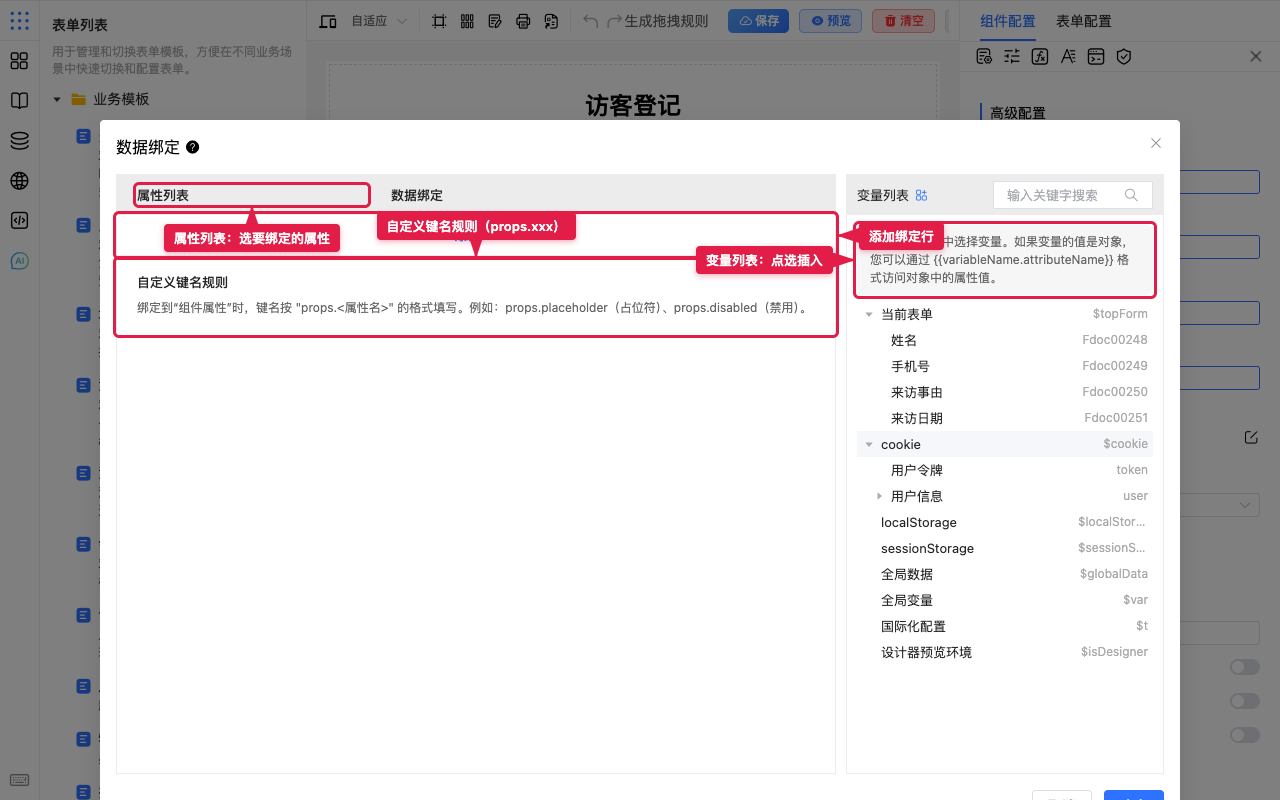
Task: Focus the 输入关键字搜索 input
Action: pyautogui.click(x=1073, y=195)
